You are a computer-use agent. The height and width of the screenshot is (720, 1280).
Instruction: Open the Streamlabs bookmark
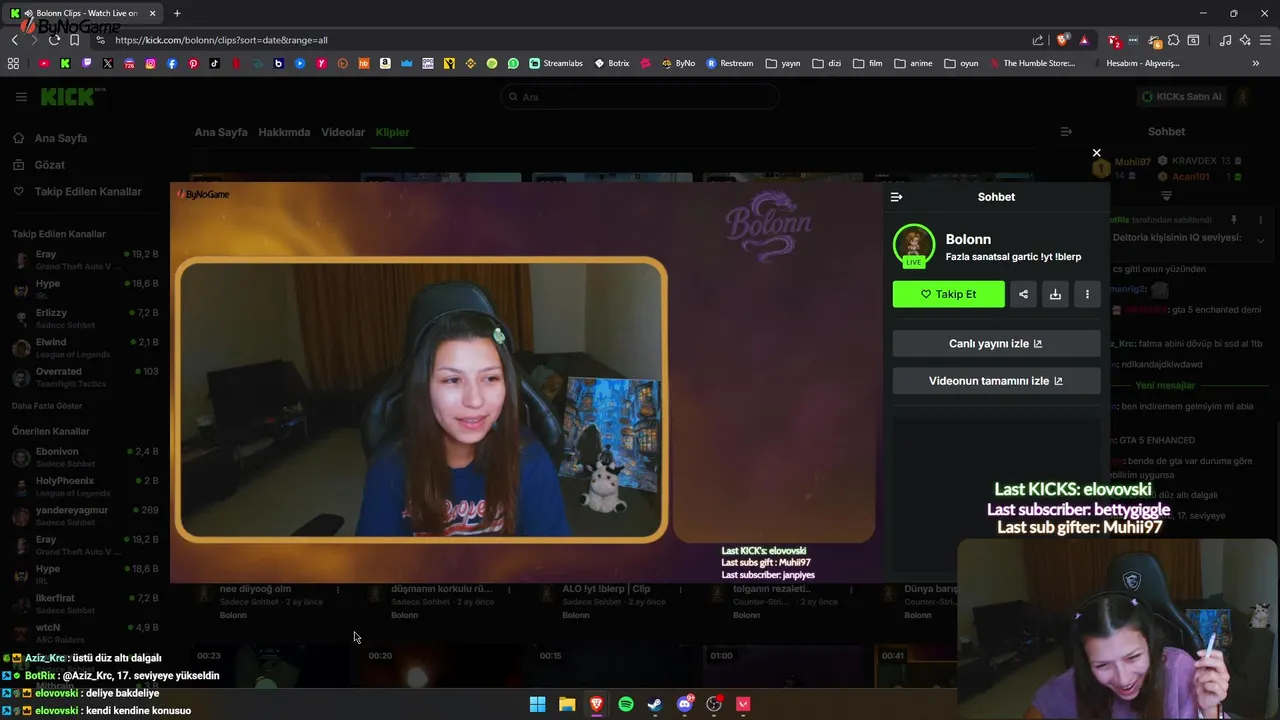556,63
